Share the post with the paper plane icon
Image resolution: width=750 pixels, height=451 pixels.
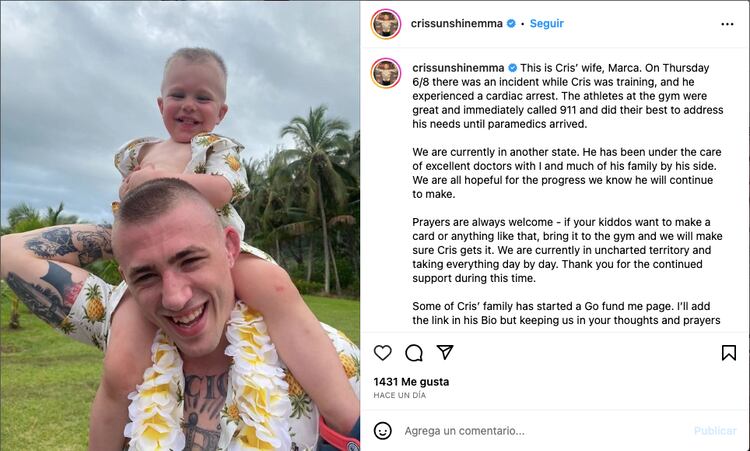445,352
